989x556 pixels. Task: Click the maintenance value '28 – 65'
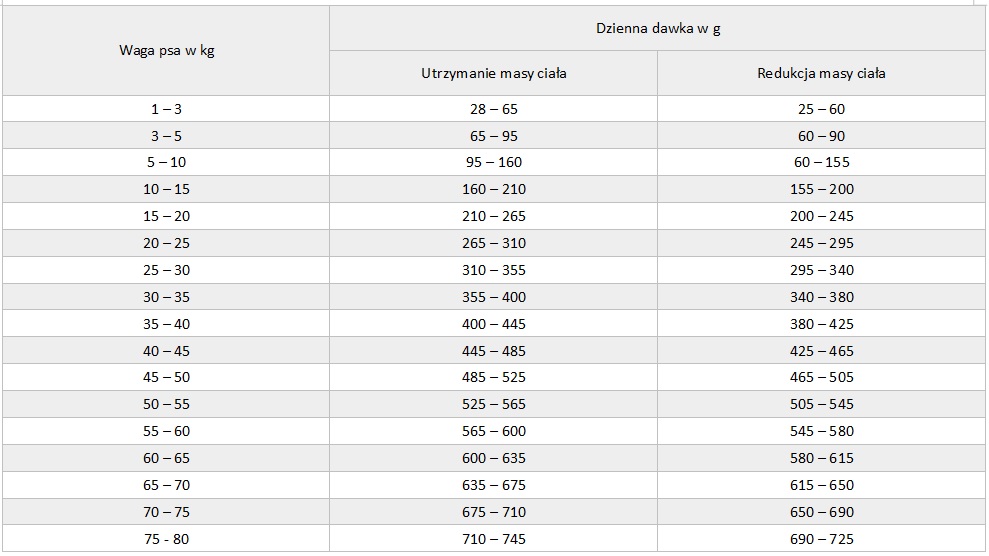click(494, 109)
